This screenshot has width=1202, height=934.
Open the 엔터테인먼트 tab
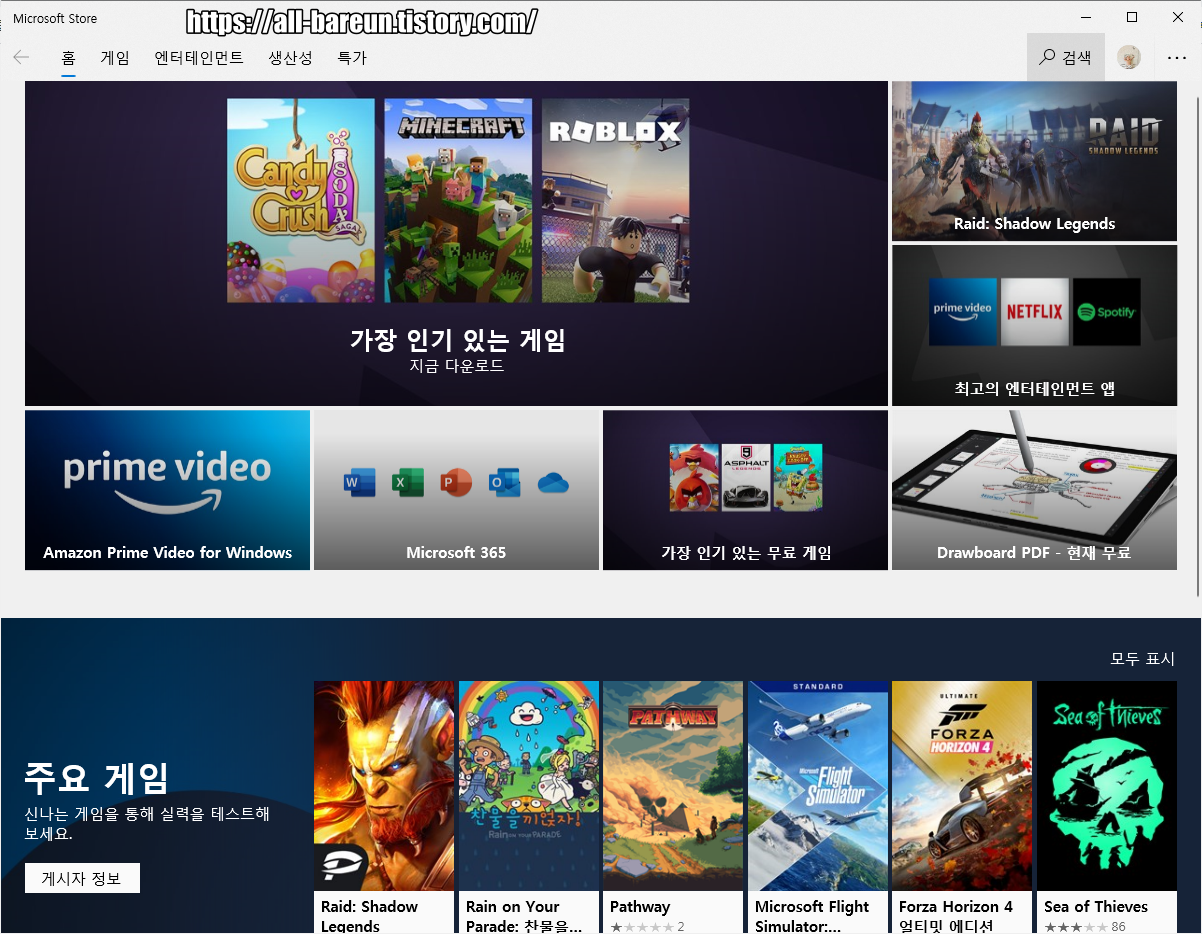pos(199,58)
